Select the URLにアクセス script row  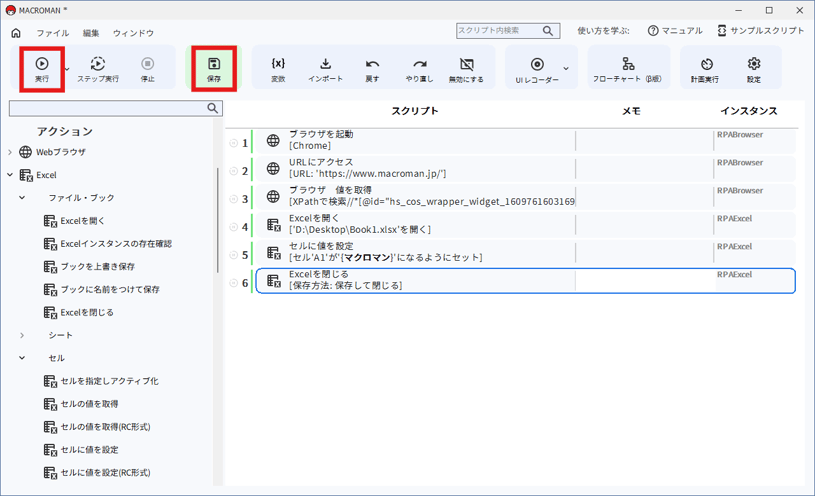[525, 168]
